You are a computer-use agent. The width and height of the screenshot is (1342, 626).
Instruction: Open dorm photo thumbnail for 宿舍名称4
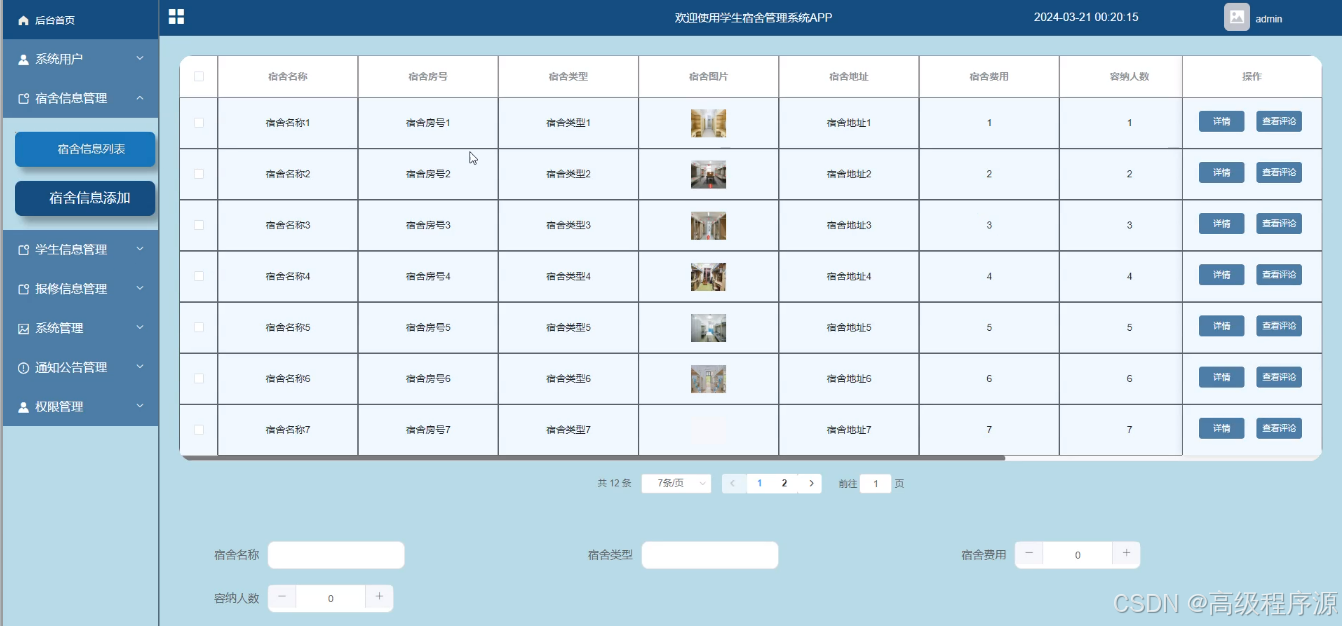pyautogui.click(x=708, y=276)
